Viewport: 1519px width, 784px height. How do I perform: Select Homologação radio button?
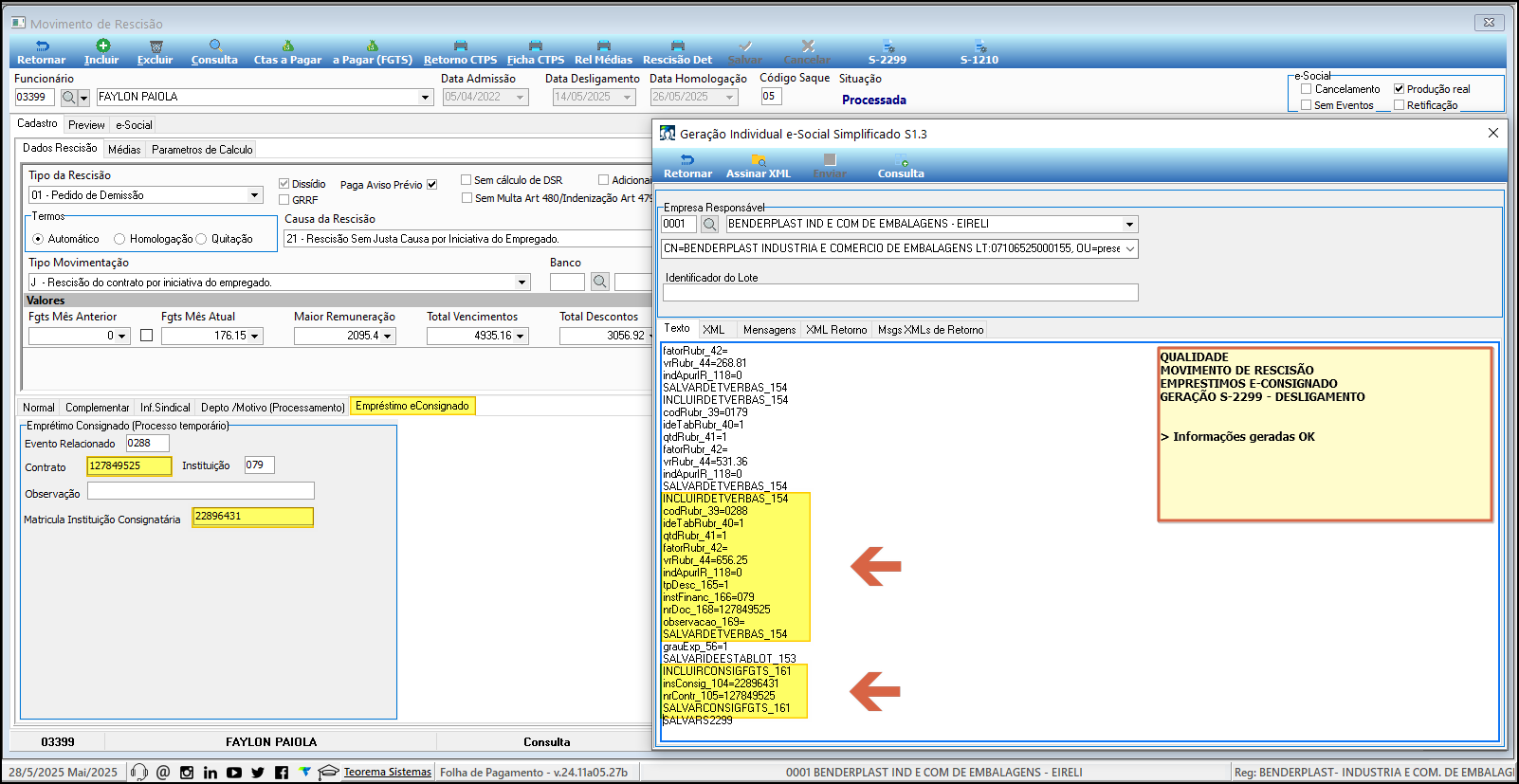[x=119, y=239]
